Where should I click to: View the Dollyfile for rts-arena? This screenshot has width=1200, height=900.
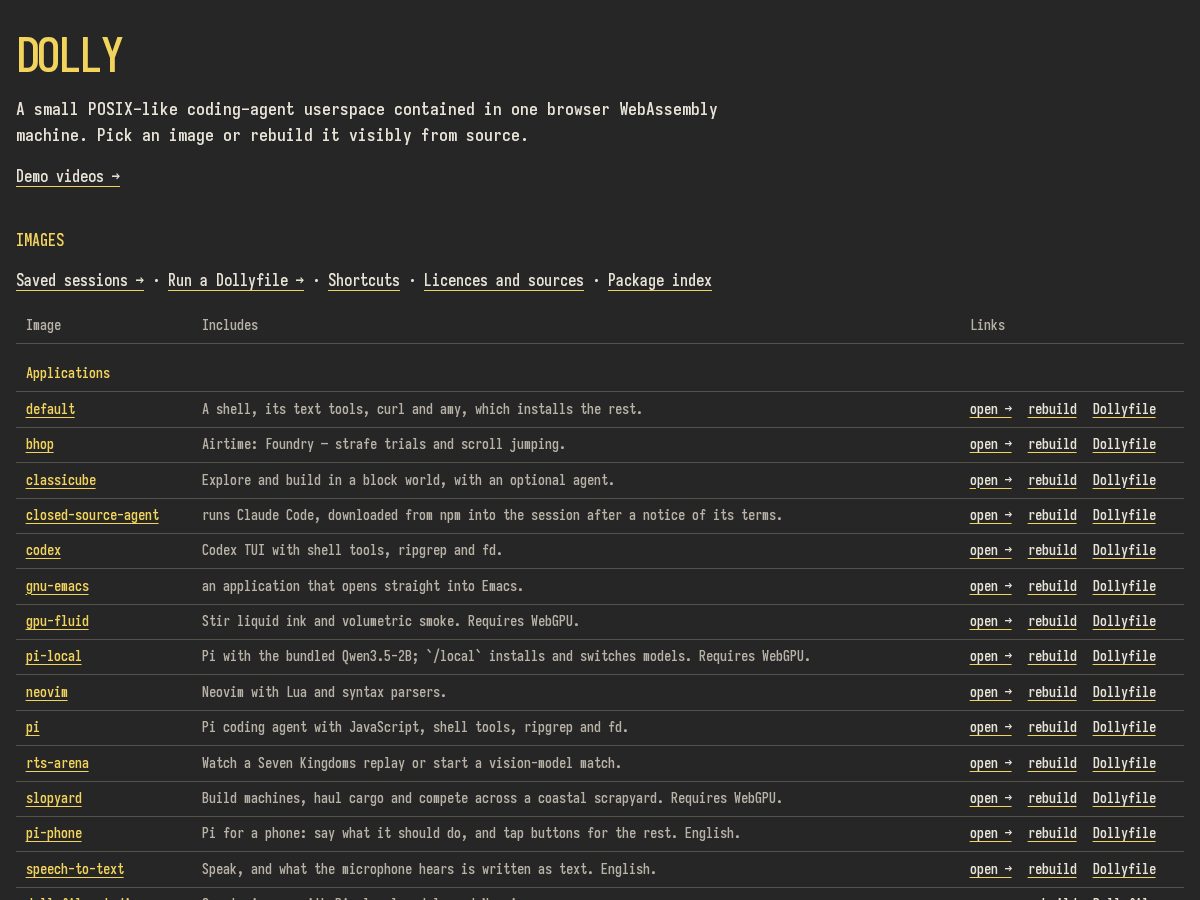point(1124,763)
